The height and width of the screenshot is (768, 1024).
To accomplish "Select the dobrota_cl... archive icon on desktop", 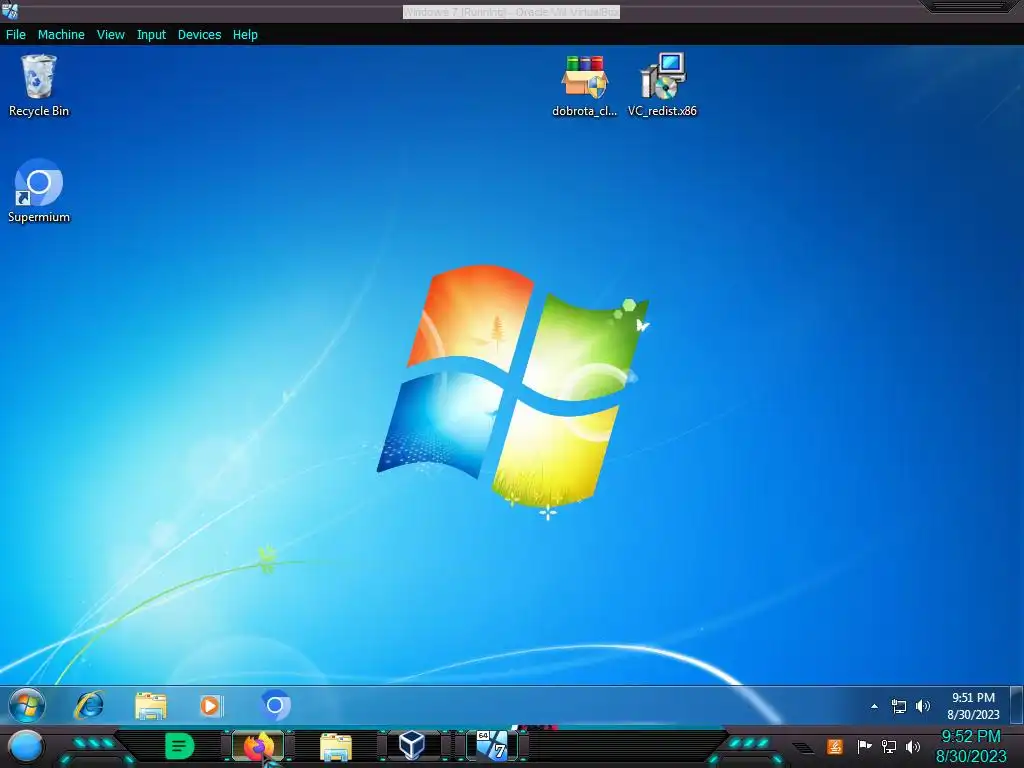I will 584,86.
